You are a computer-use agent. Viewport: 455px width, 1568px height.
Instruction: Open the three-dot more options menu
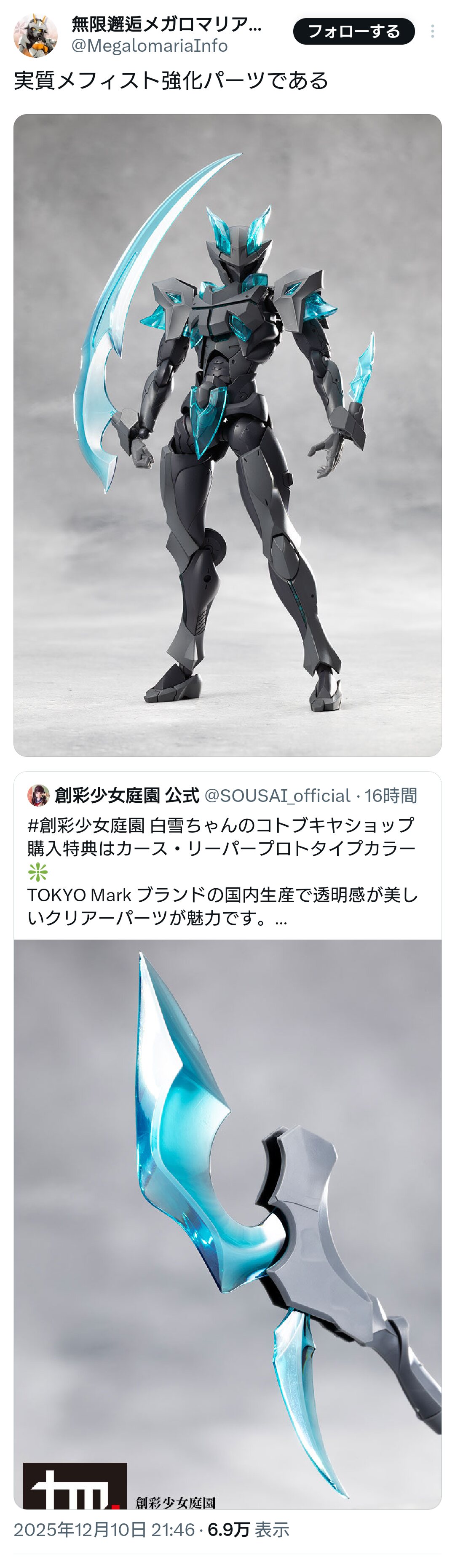(433, 32)
